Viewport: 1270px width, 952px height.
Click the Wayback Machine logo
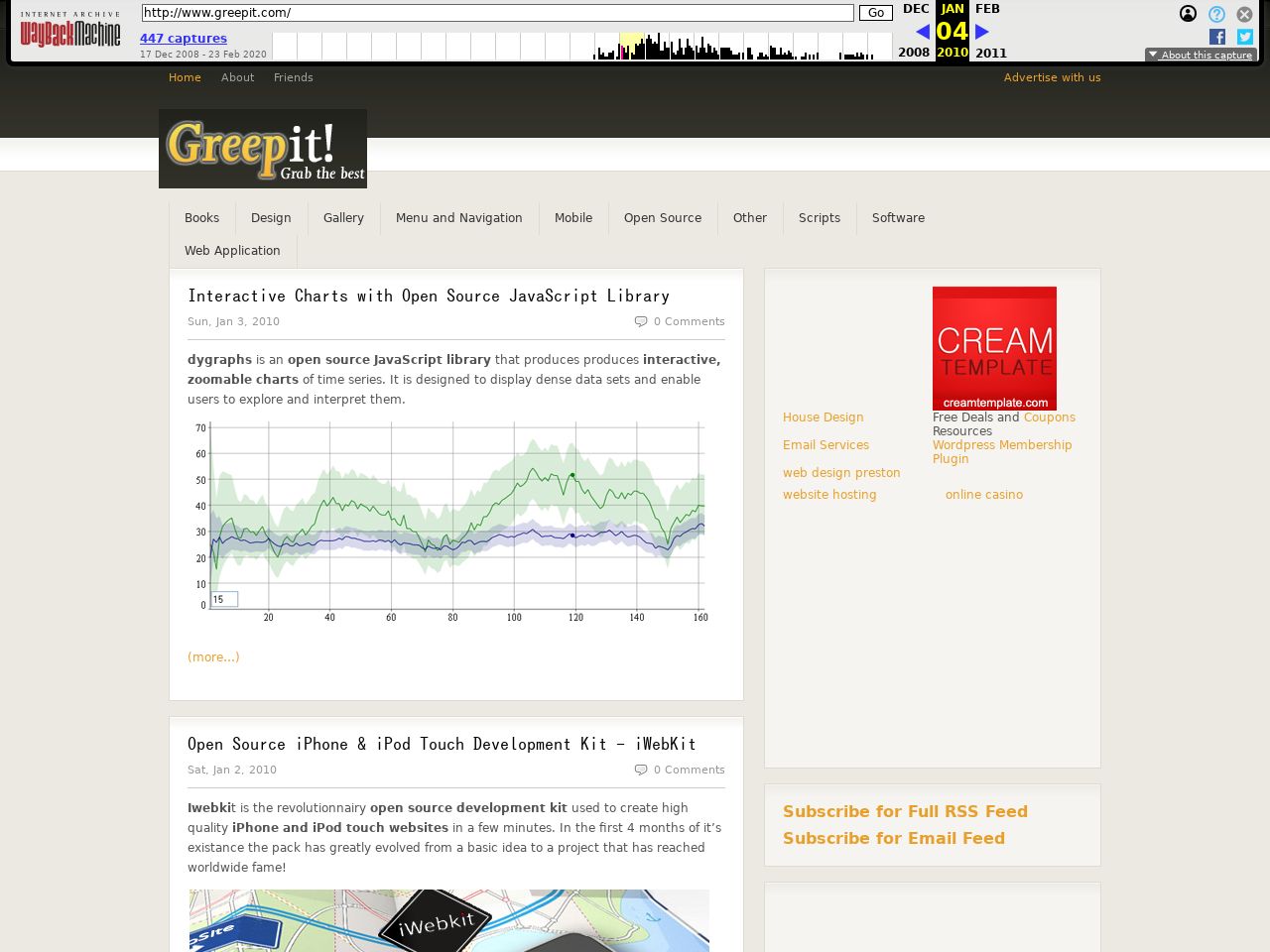(x=70, y=32)
